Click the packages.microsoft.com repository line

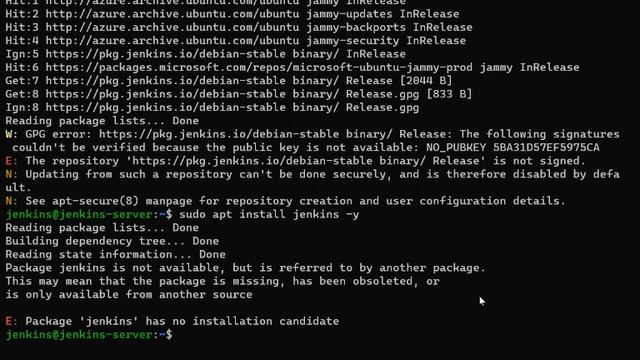coord(292,67)
